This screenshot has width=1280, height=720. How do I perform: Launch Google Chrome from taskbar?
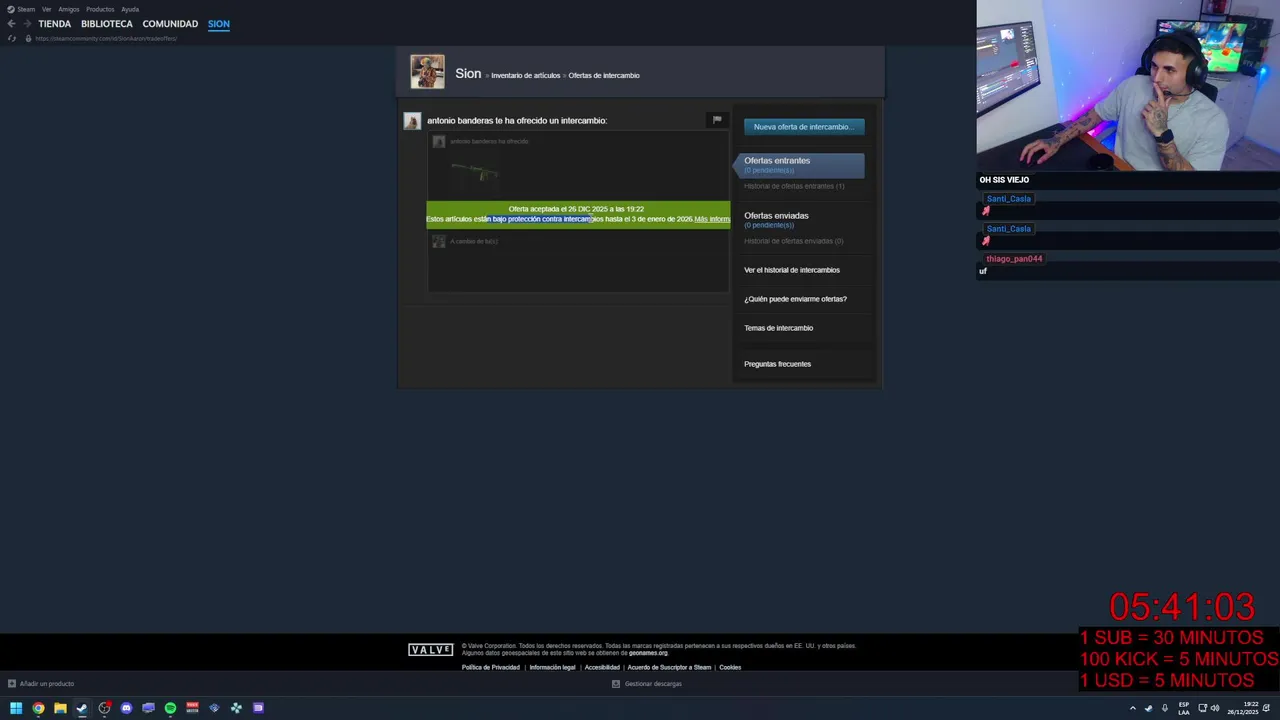pos(38,708)
